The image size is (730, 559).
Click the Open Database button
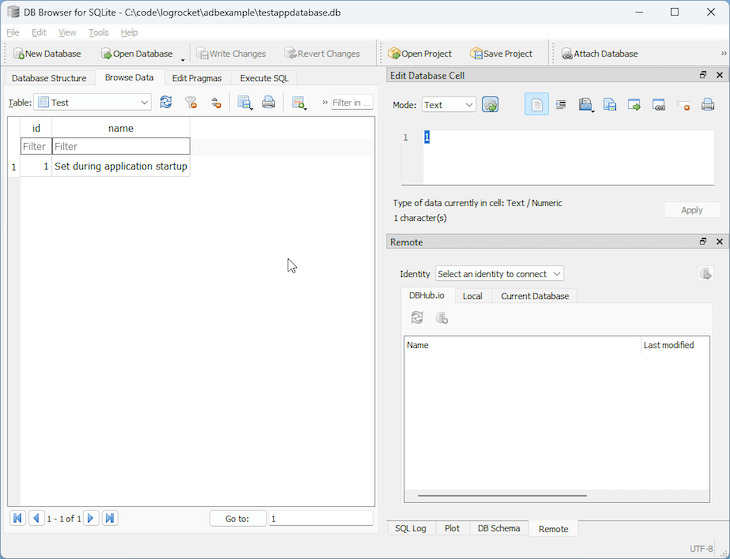pyautogui.click(x=137, y=54)
